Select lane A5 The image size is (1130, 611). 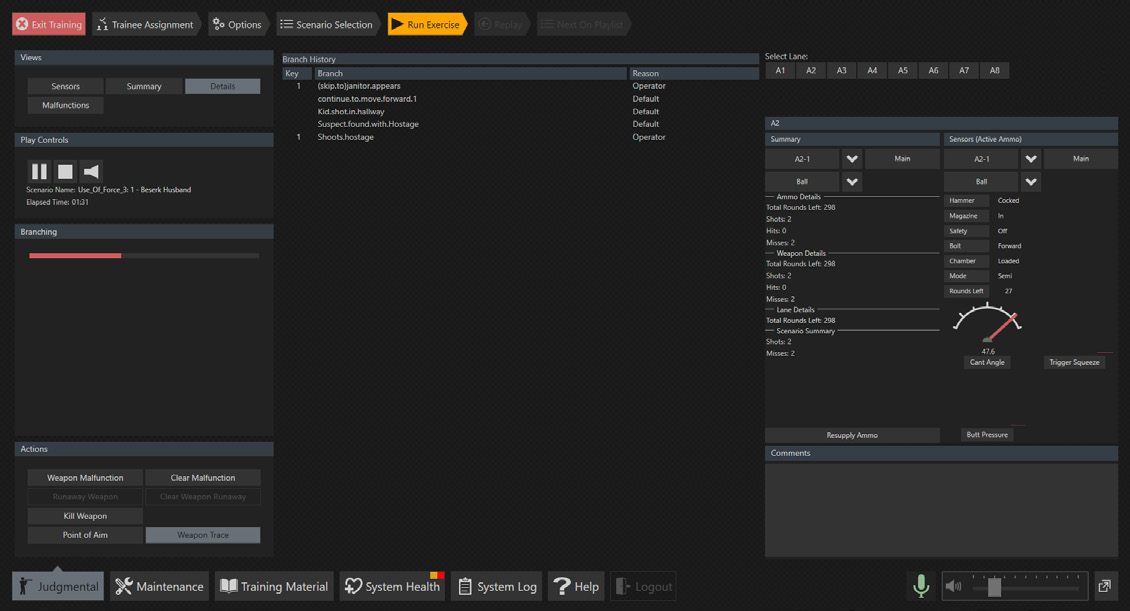[x=903, y=71]
